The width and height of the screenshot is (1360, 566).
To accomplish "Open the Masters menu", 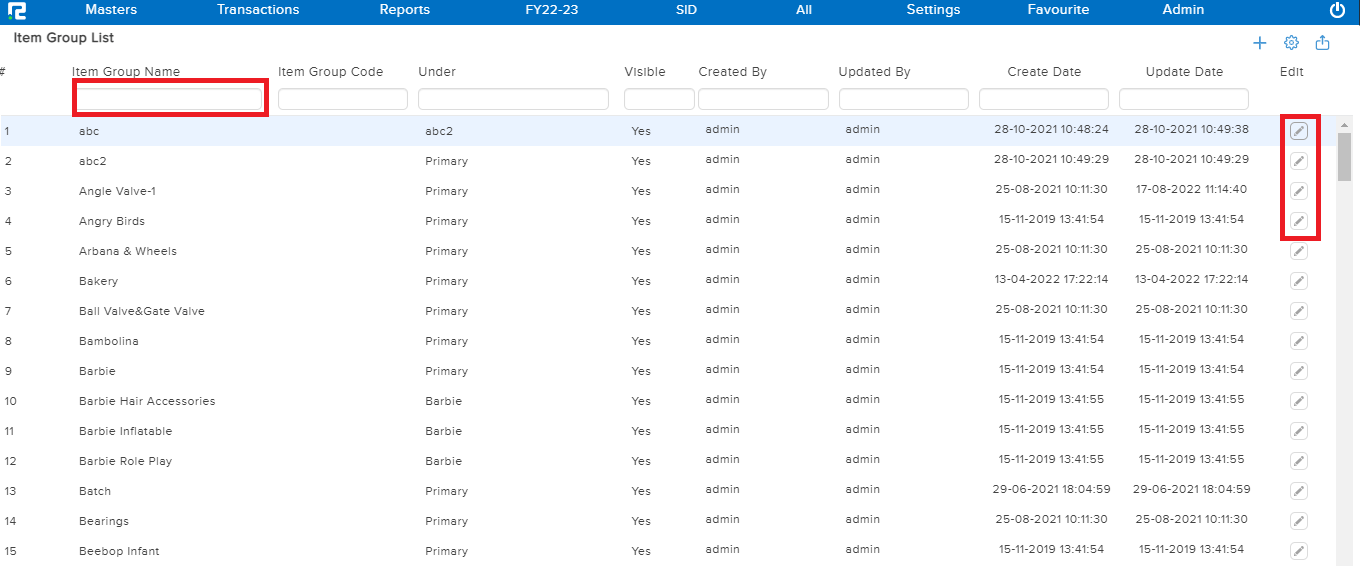I will point(111,10).
